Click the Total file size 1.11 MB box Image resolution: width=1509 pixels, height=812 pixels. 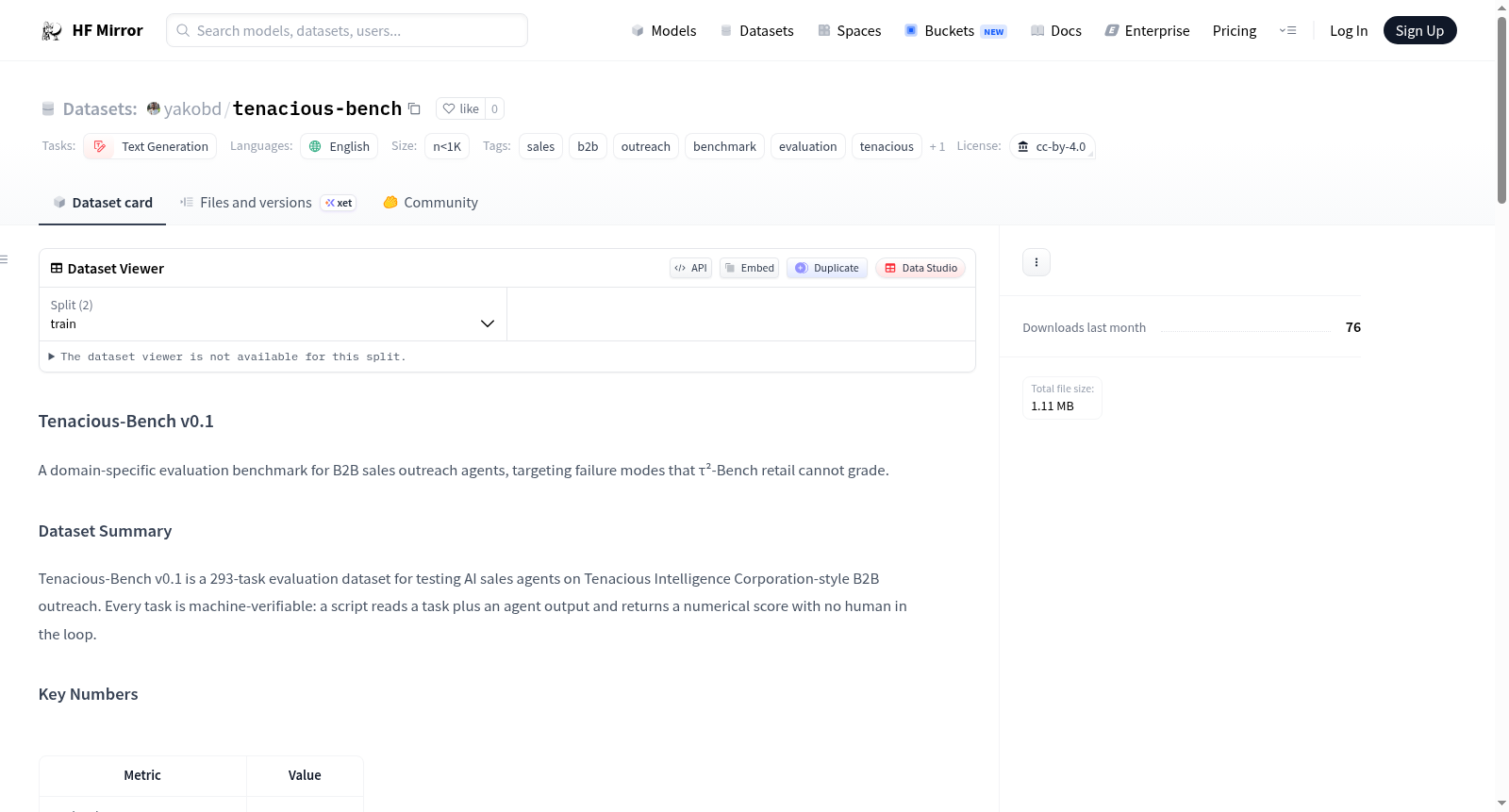(x=1062, y=397)
